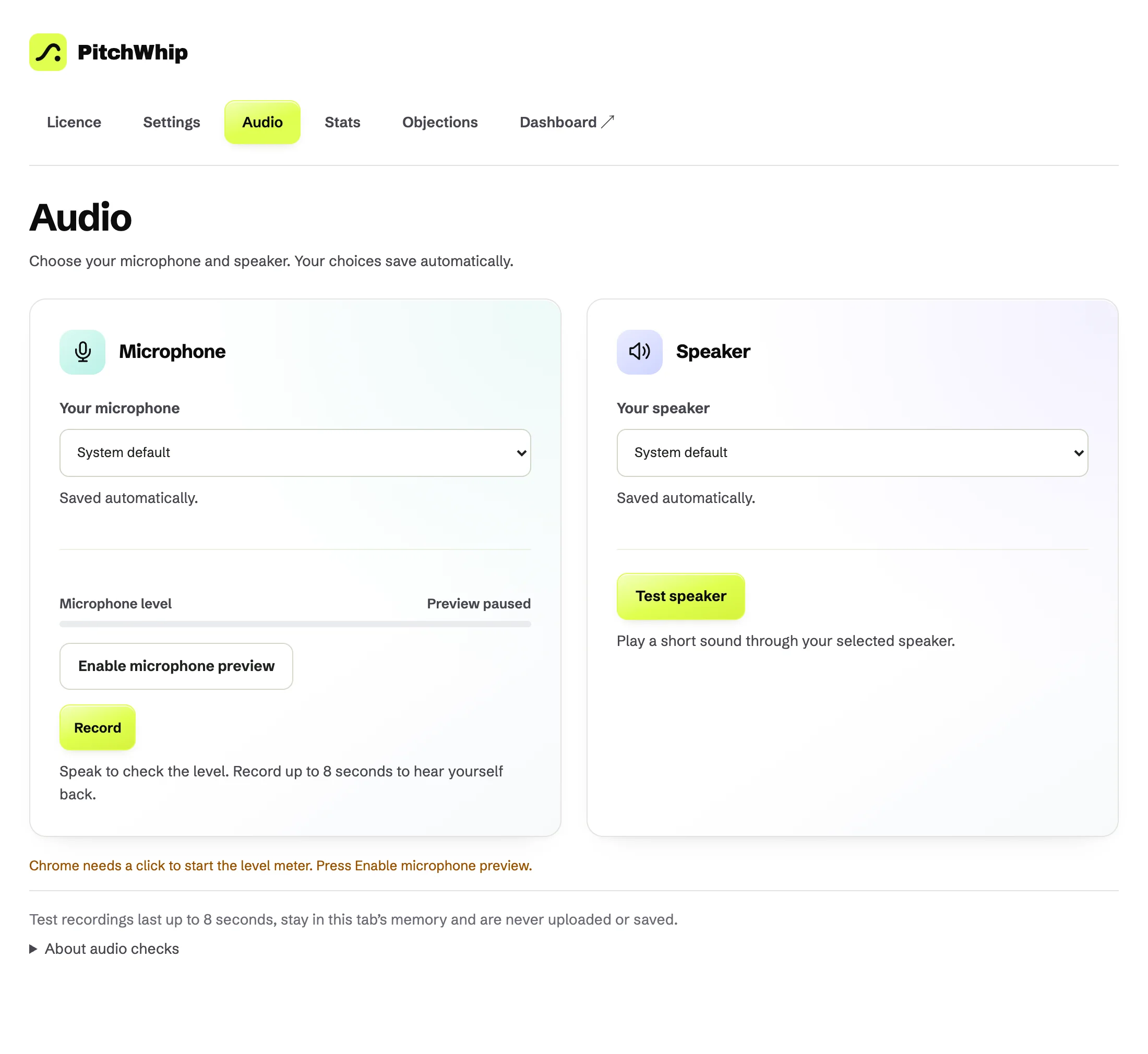
Task: Click 'Play a short sound' description text
Action: [x=786, y=641]
